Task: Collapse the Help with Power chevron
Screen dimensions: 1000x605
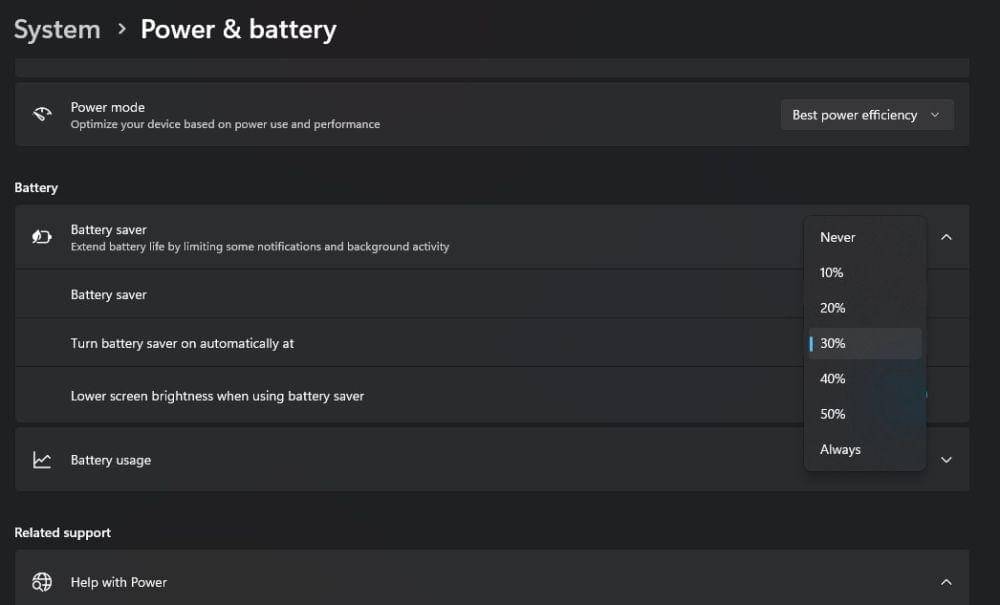Action: point(946,582)
